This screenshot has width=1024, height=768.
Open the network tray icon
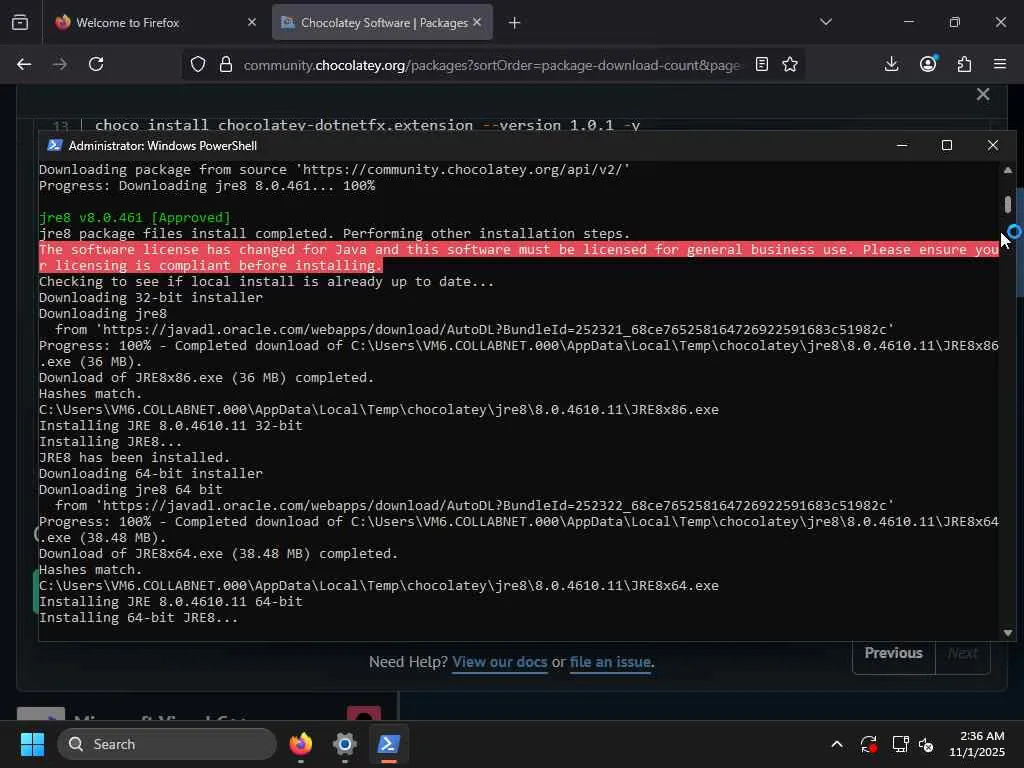tap(900, 744)
